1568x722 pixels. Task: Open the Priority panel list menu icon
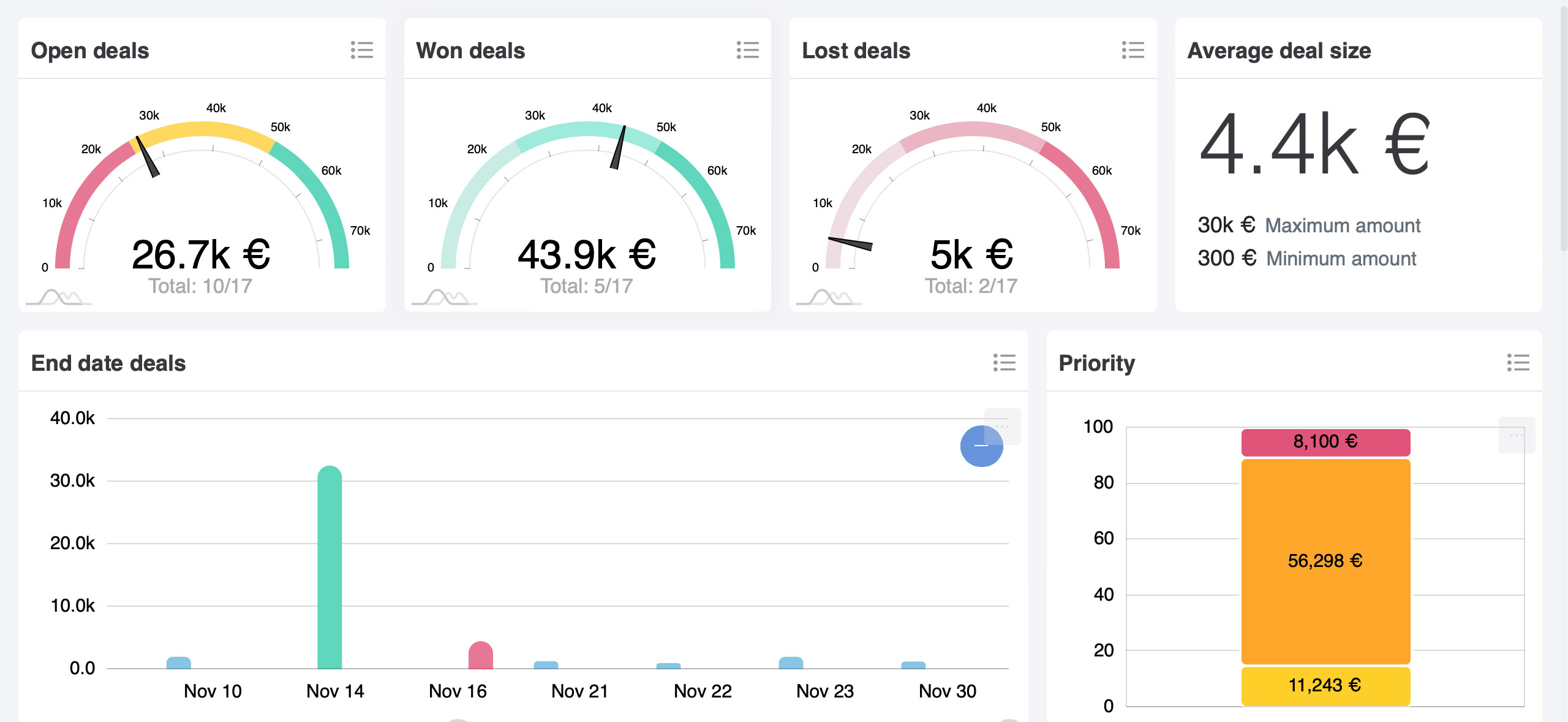coord(1518,363)
